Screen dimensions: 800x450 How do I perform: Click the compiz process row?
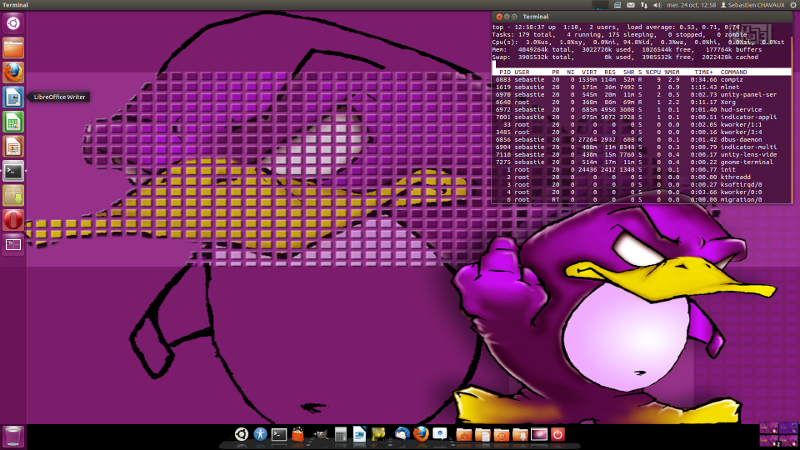[x=642, y=80]
